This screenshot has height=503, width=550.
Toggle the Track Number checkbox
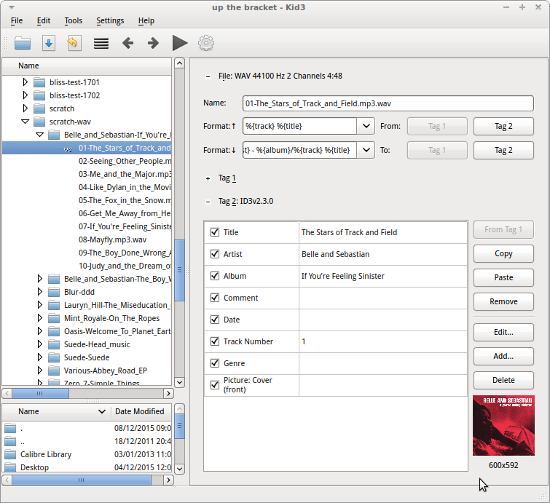(x=214, y=341)
